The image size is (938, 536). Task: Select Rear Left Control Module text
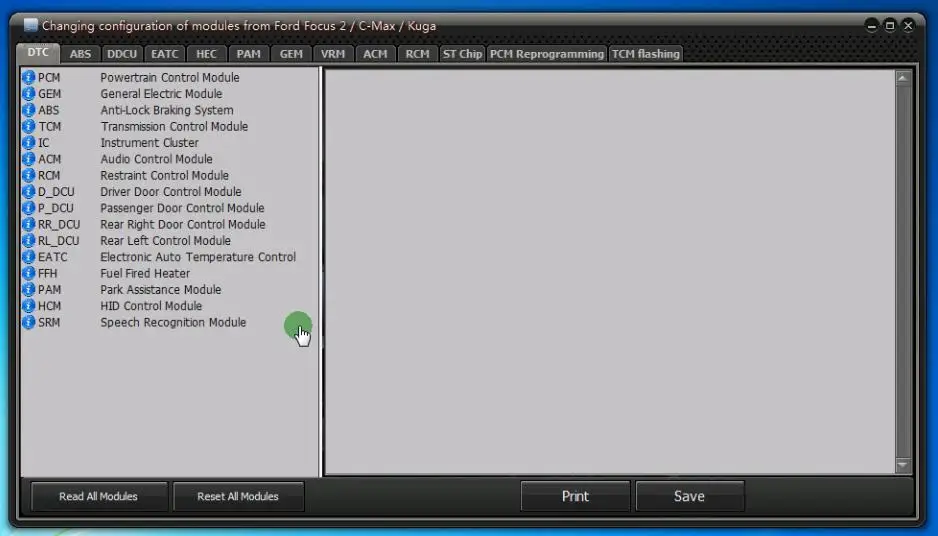(x=165, y=240)
